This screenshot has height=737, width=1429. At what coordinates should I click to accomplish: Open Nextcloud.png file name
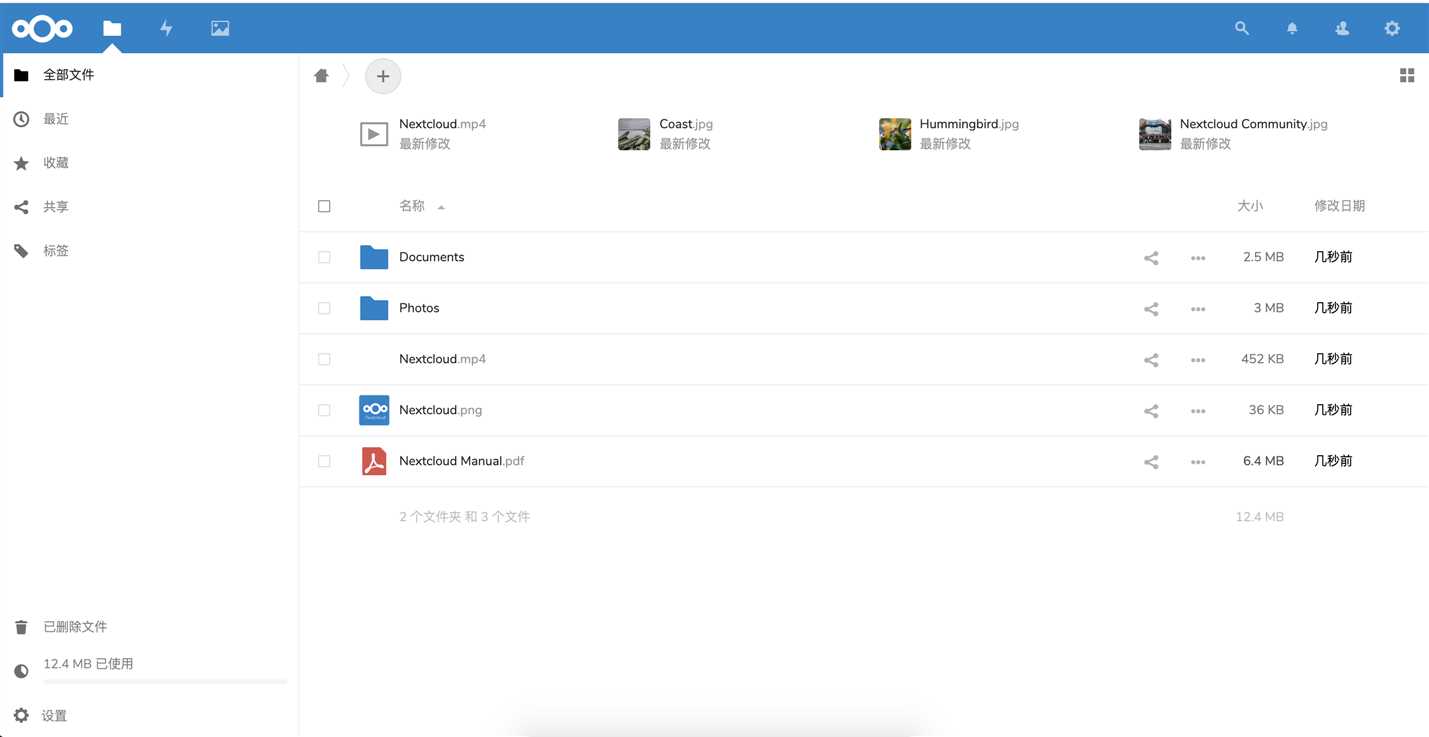[x=440, y=410]
